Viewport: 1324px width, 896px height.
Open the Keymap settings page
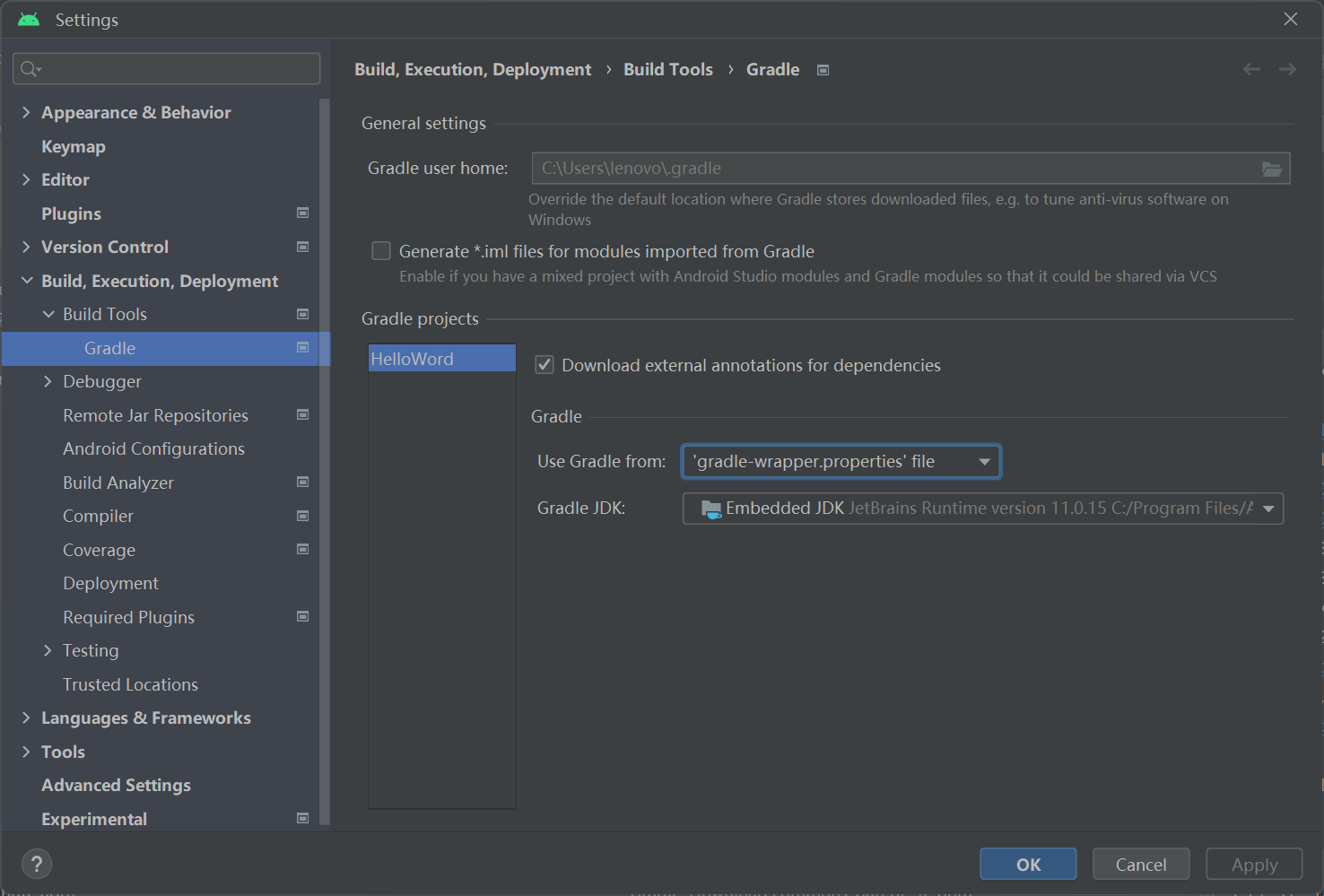pyautogui.click(x=74, y=146)
